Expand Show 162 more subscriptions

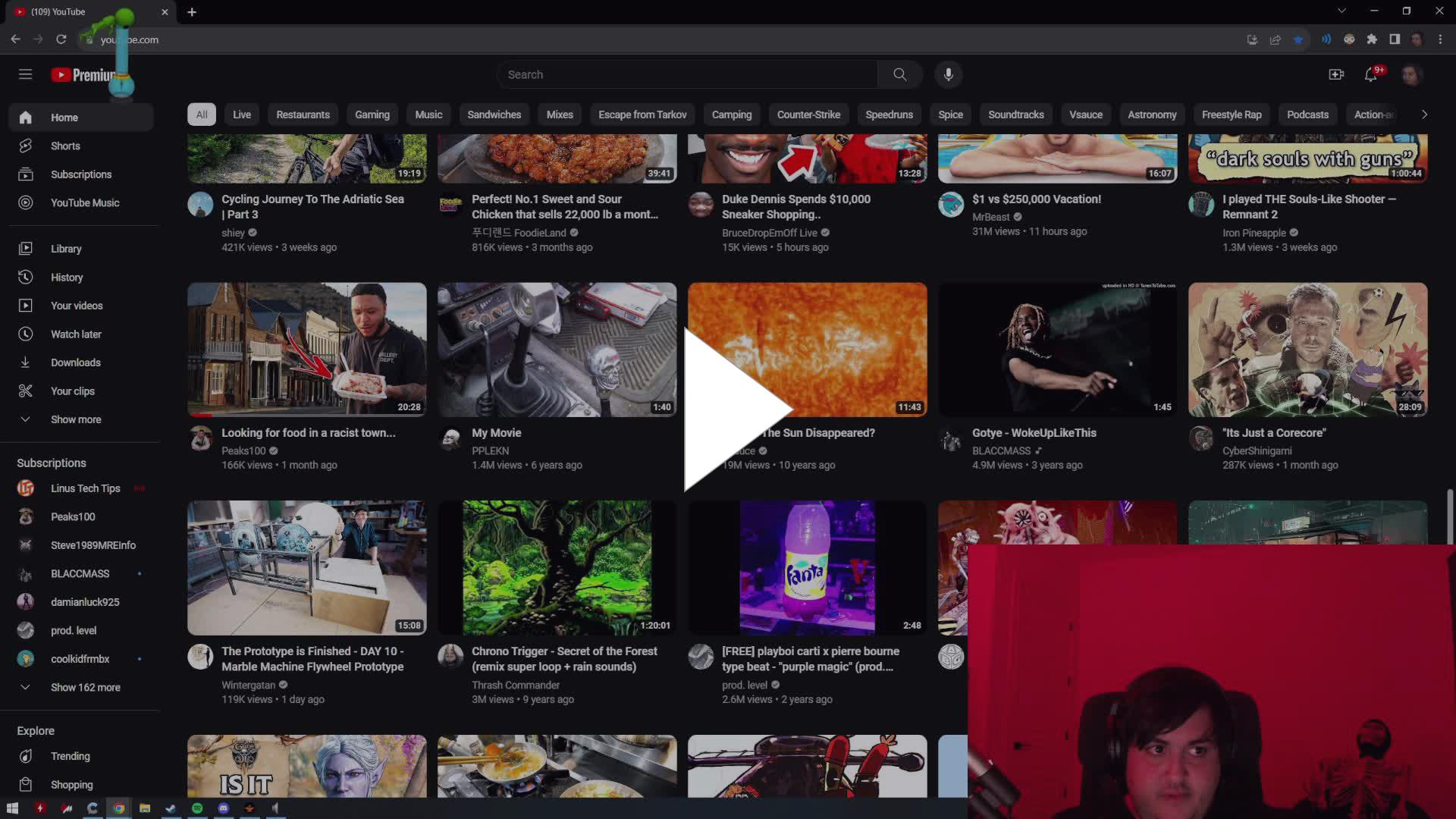coord(85,687)
